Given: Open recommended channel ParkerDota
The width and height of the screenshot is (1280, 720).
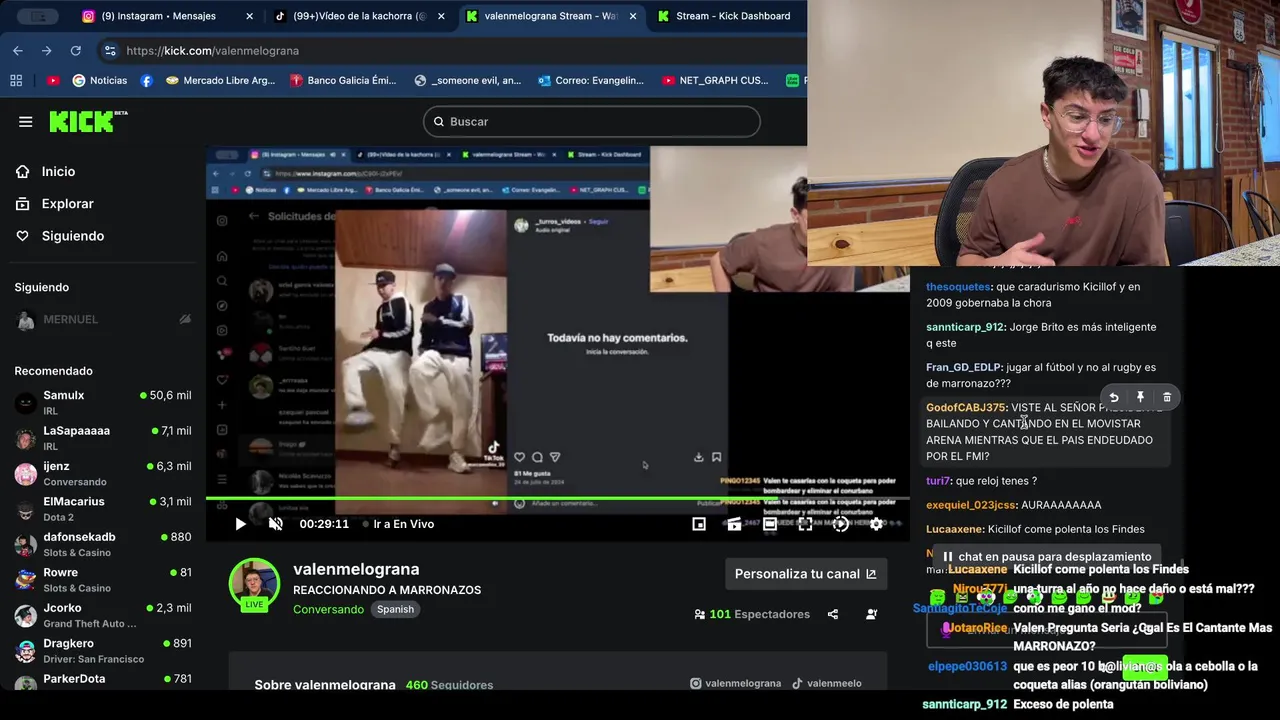Looking at the screenshot, I should click(103, 680).
